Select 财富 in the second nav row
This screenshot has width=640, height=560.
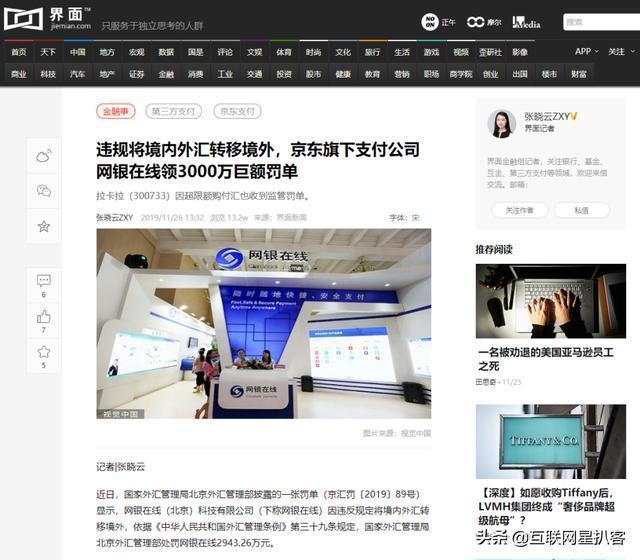[x=579, y=74]
